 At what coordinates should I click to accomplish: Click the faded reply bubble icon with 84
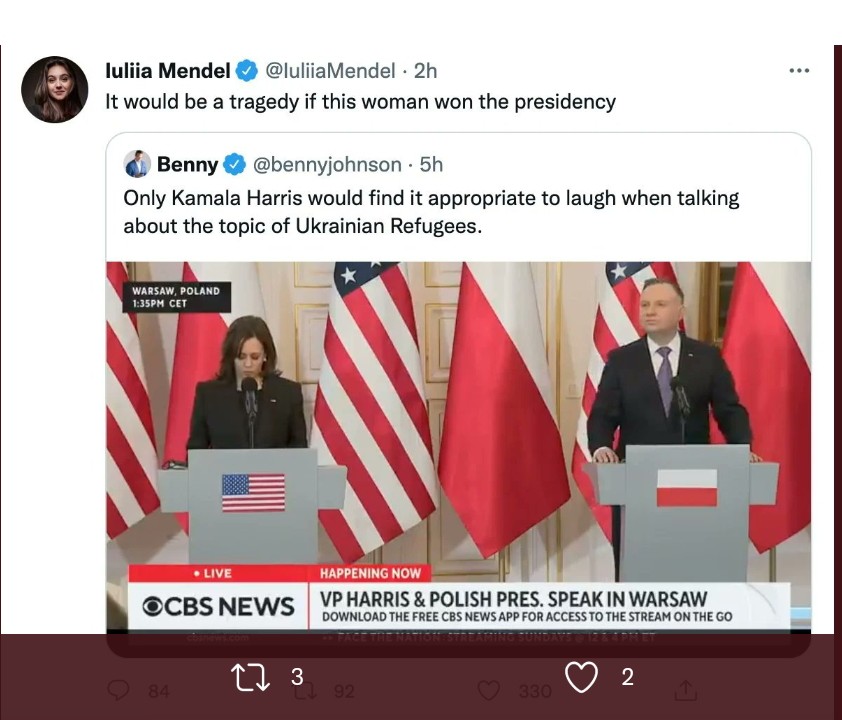[x=118, y=690]
